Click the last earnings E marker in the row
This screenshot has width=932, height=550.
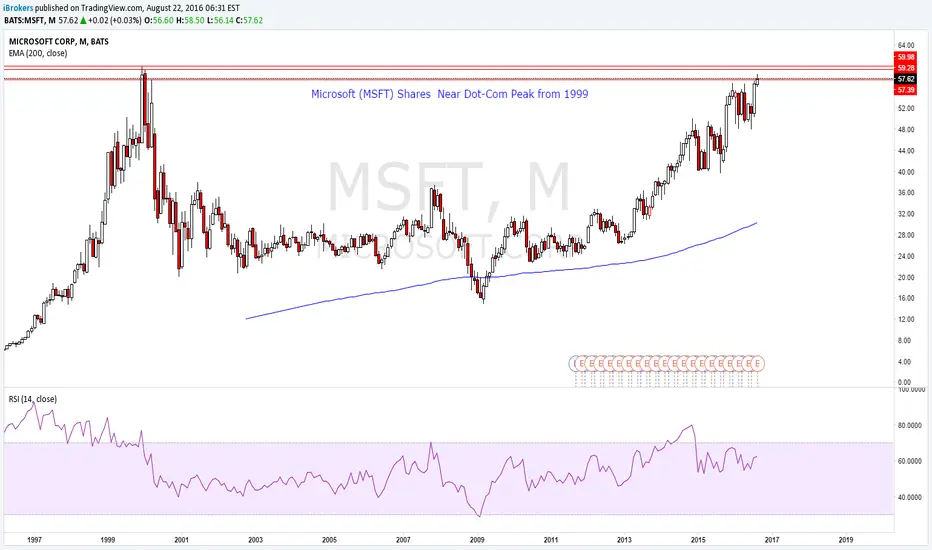pyautogui.click(x=757, y=363)
